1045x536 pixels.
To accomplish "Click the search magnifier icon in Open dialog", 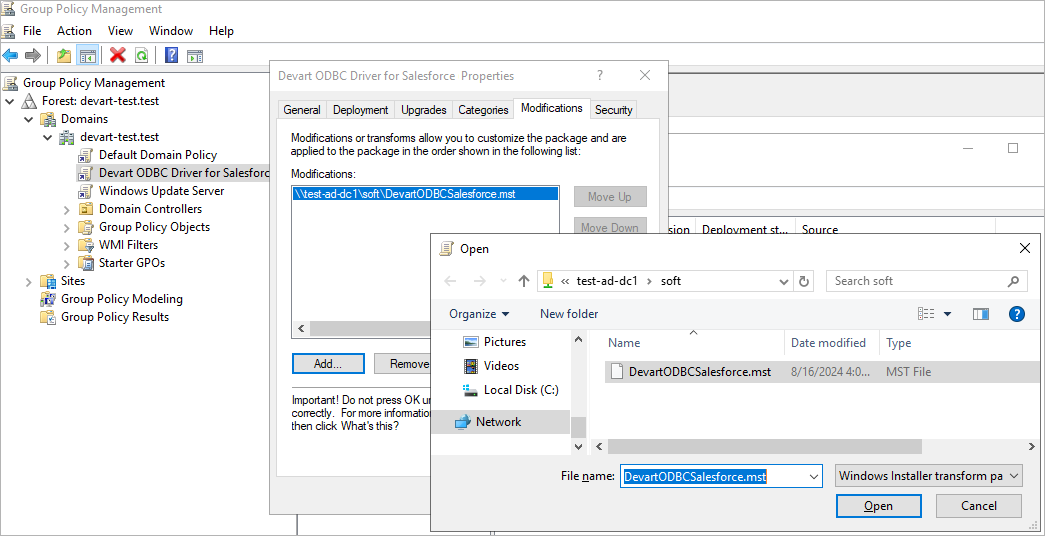I will click(x=1013, y=281).
